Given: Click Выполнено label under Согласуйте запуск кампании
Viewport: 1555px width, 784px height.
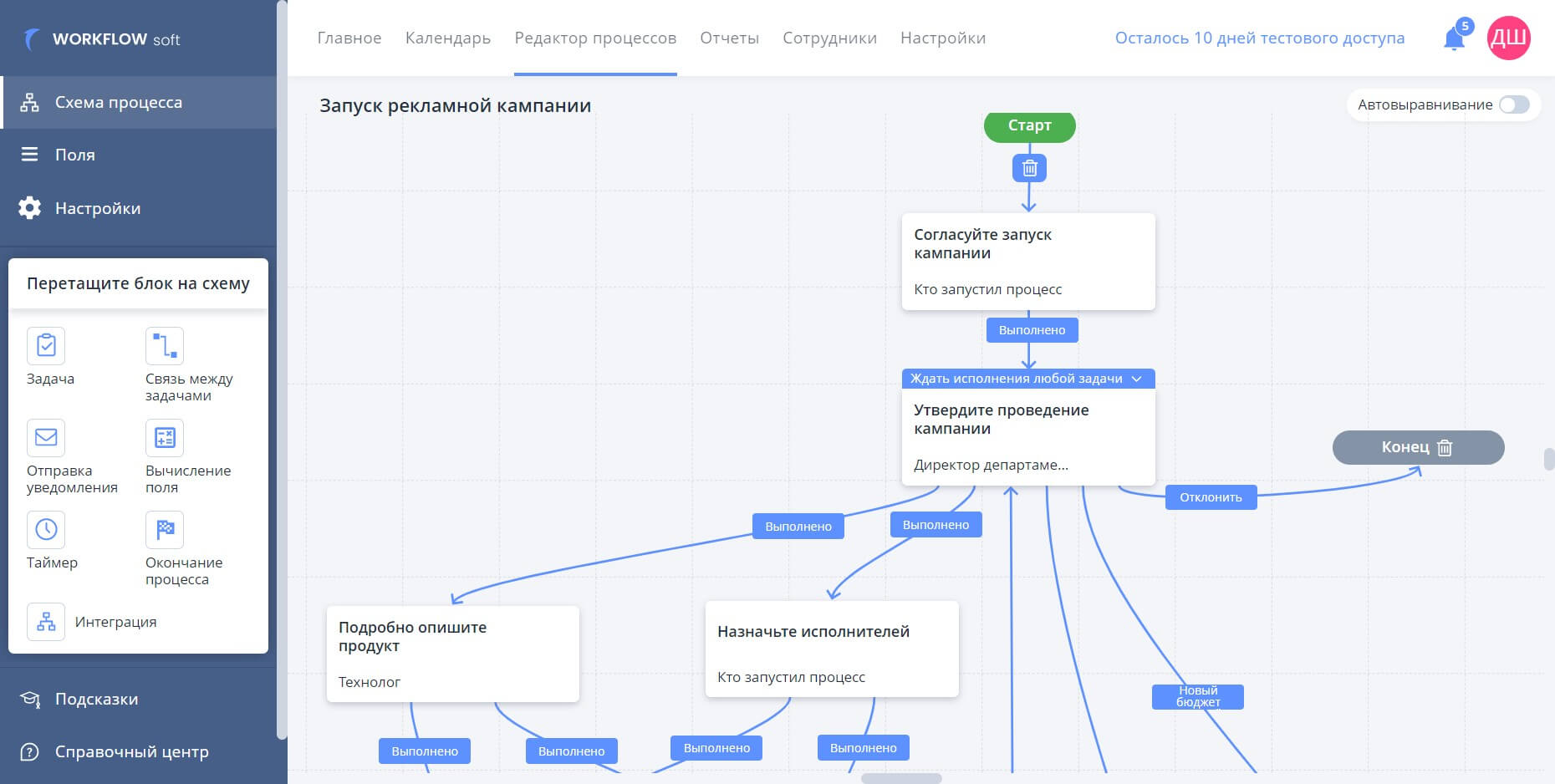Looking at the screenshot, I should pyautogui.click(x=1032, y=330).
